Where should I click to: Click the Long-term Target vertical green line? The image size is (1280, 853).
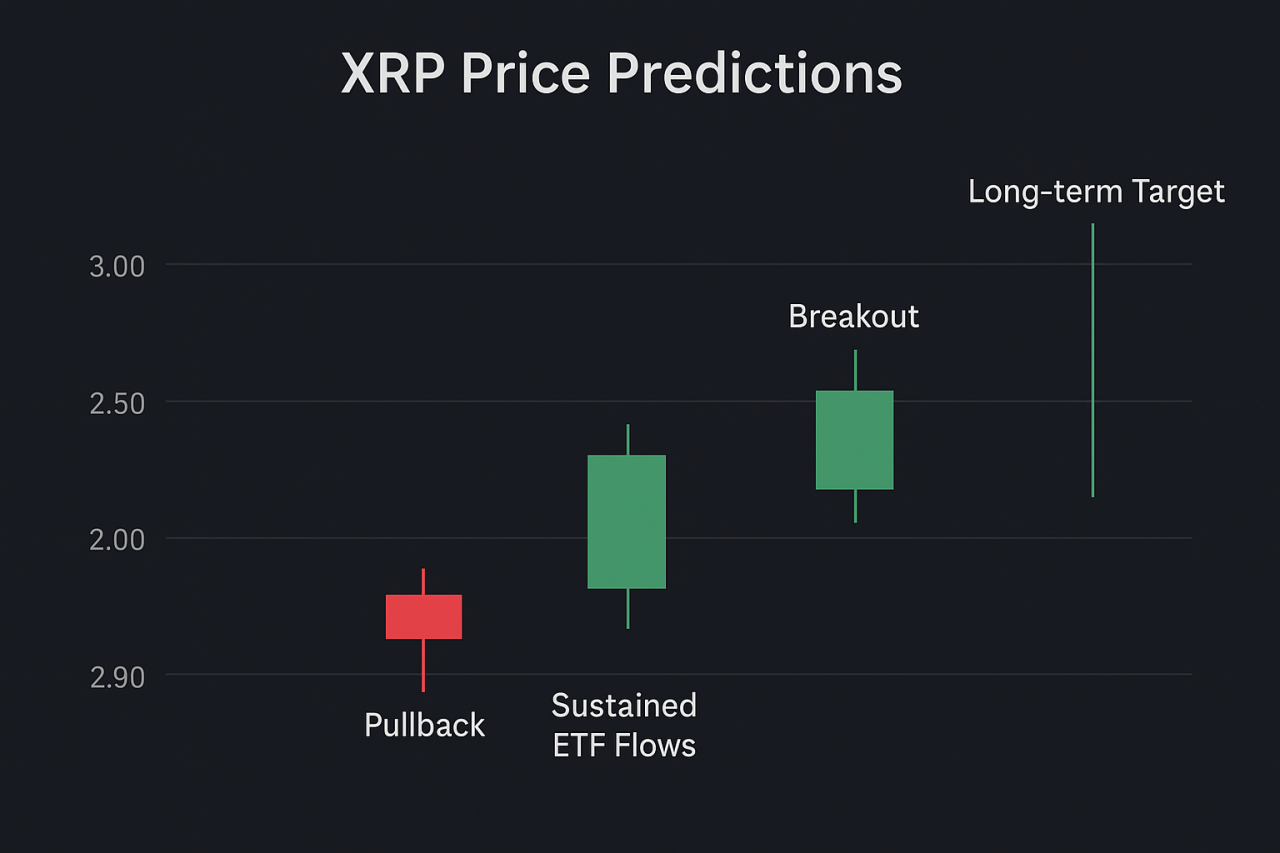1093,360
